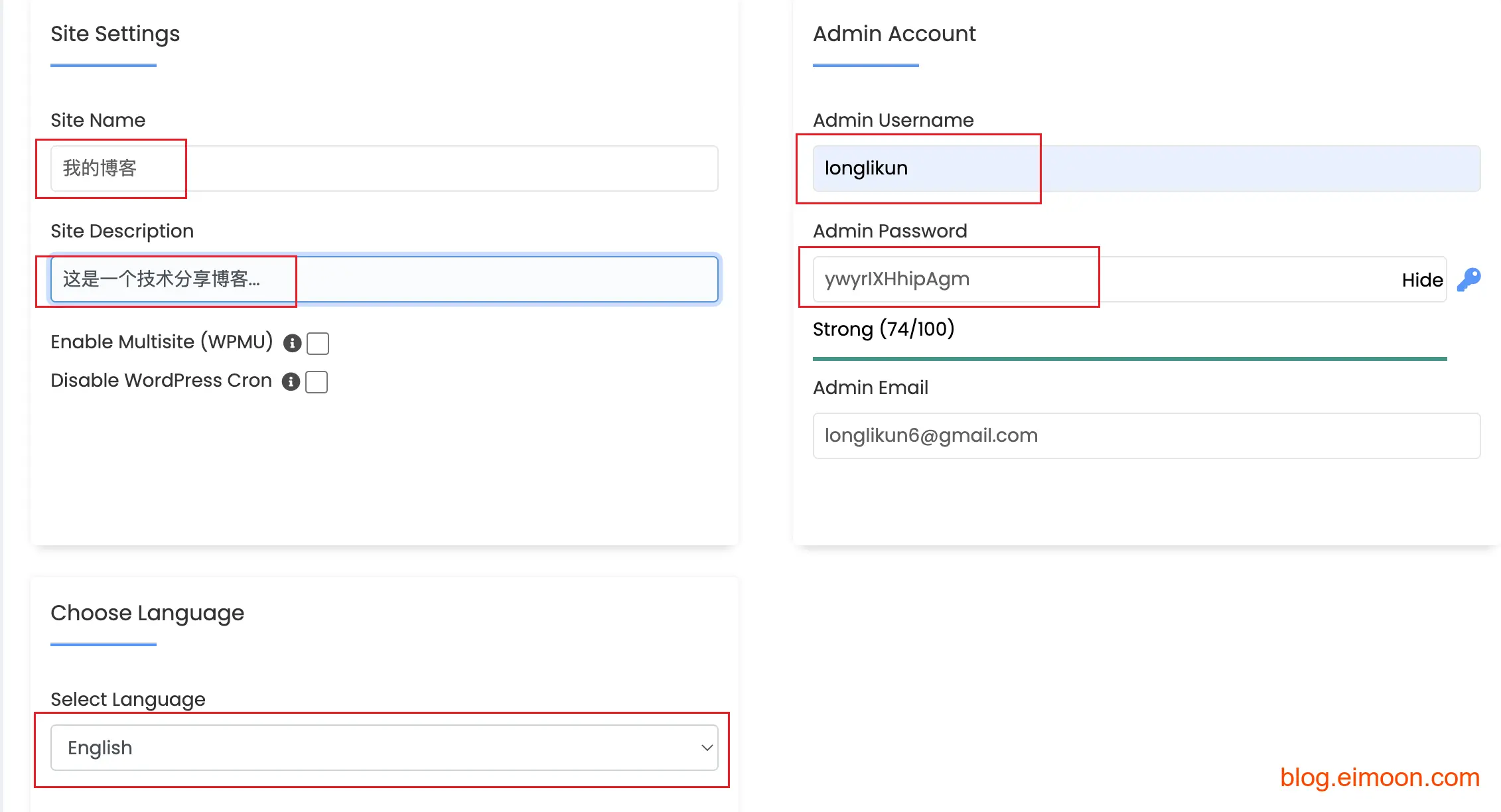Click the chevron arrow on English dropdown

[x=707, y=748]
